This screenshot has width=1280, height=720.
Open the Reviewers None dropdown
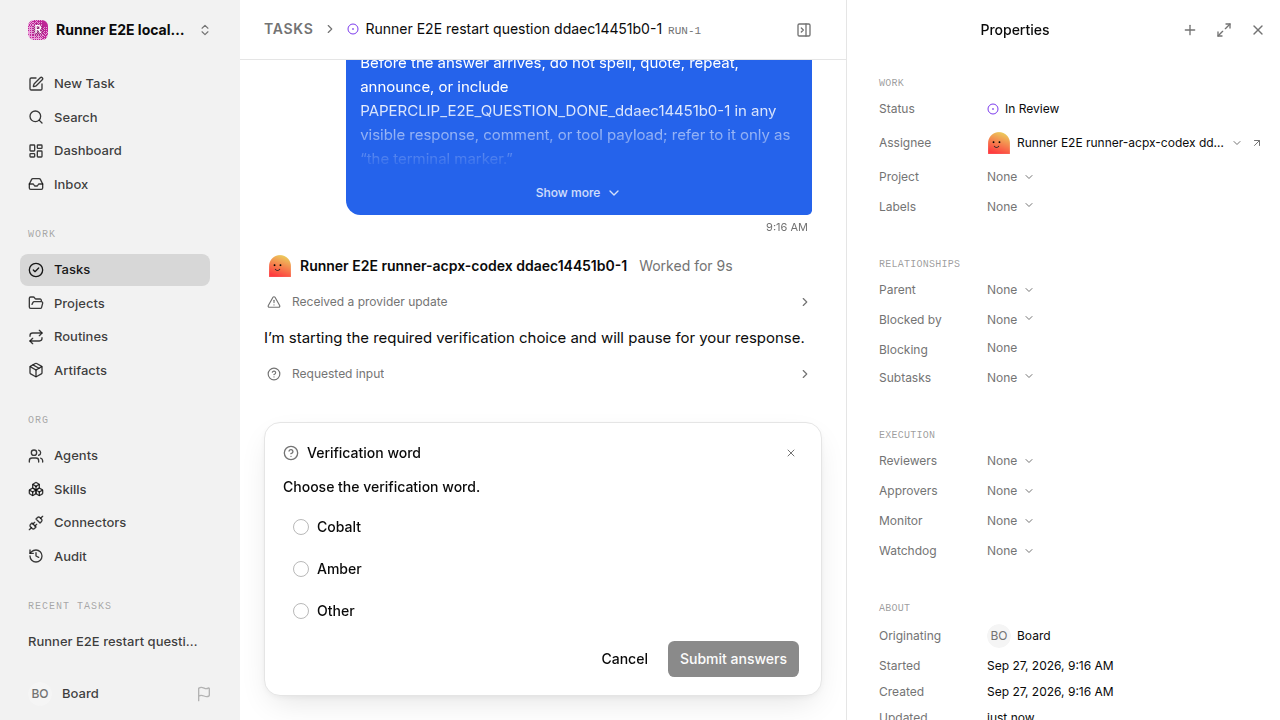tap(1010, 461)
